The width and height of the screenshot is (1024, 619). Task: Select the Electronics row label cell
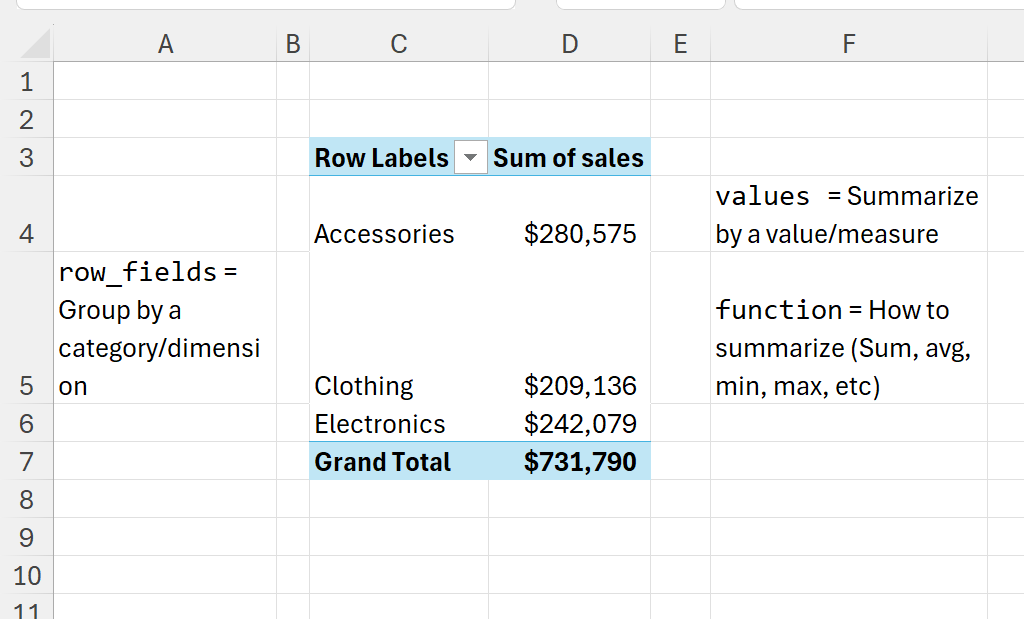tap(380, 424)
